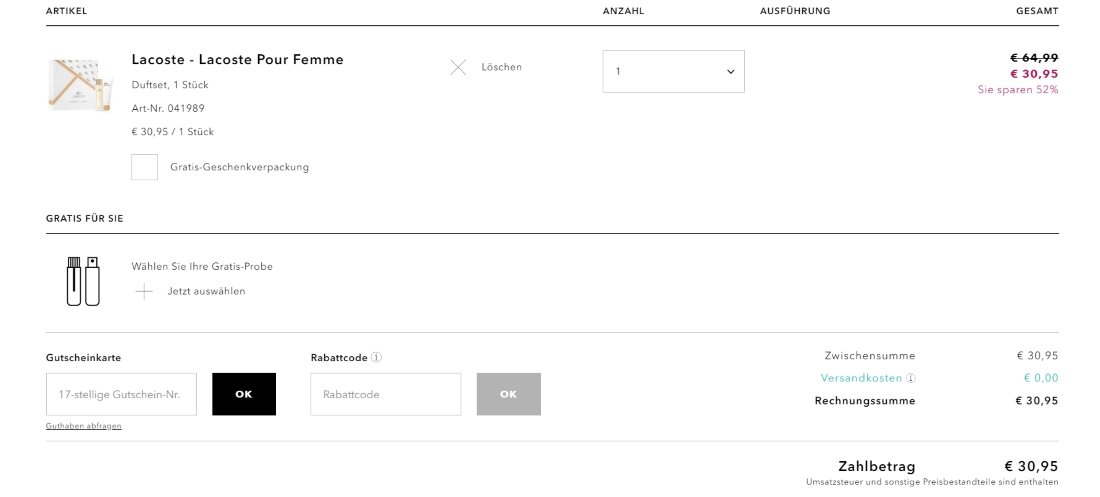This screenshot has height=497, width=1100.
Task: Click the Zwischensumme label
Action: point(870,356)
